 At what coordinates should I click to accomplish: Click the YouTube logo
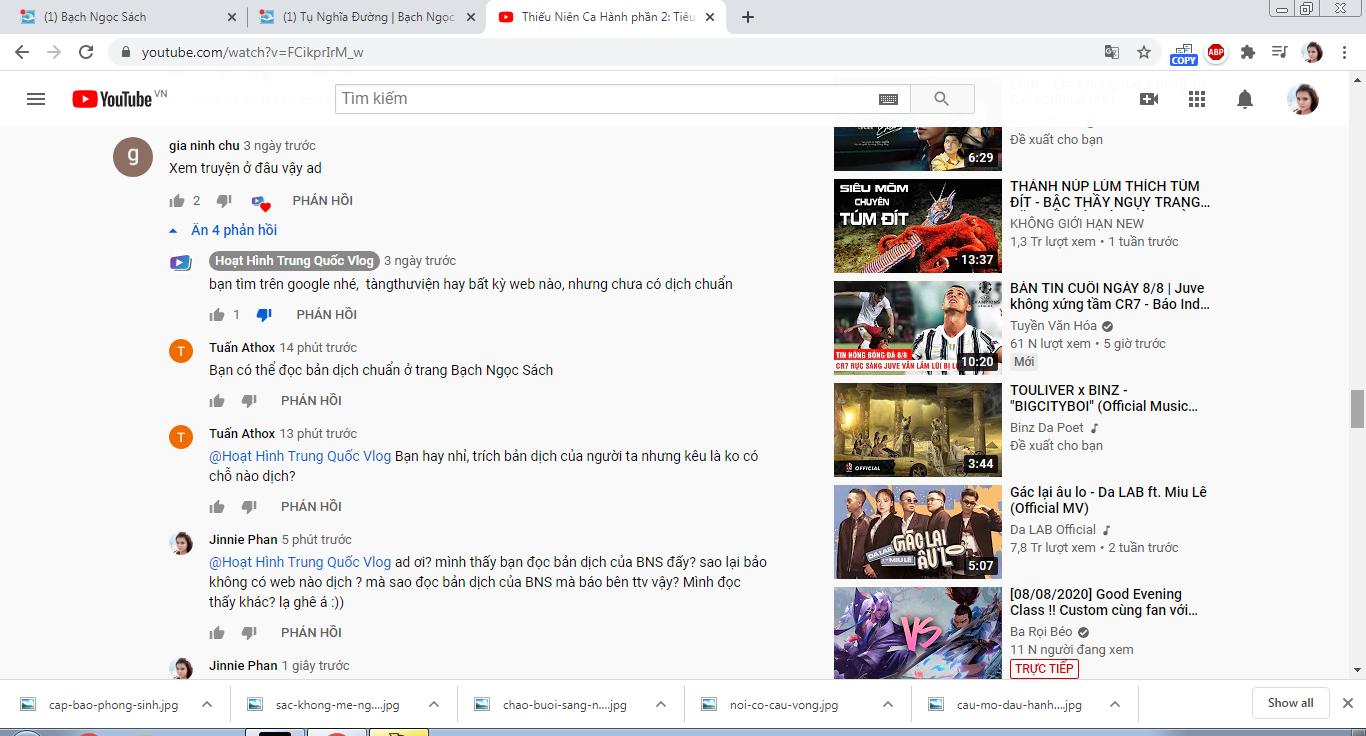click(113, 99)
